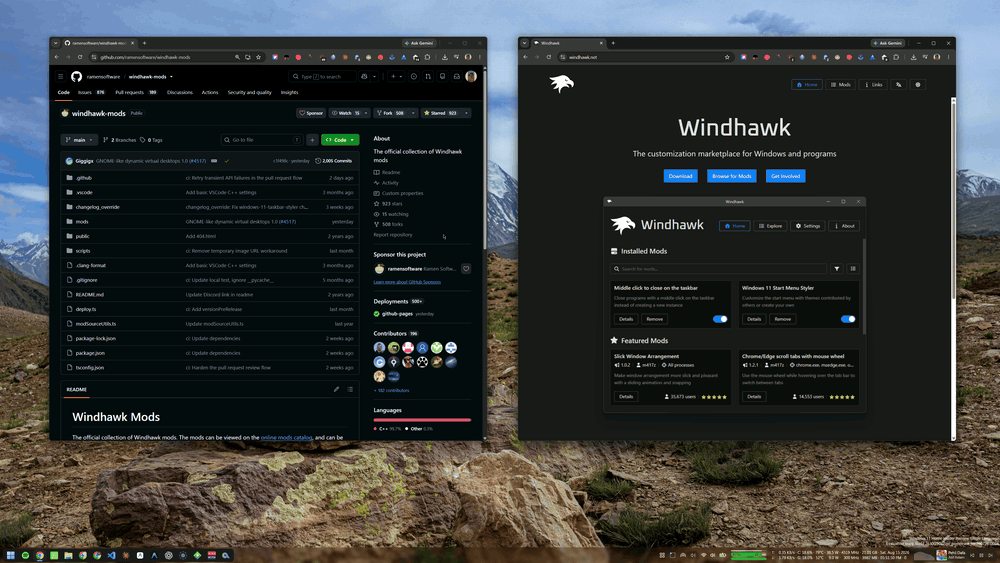This screenshot has height=563, width=1000.
Task: Toggle Windows 11 Start Menu Styler mod
Action: pyautogui.click(x=848, y=319)
